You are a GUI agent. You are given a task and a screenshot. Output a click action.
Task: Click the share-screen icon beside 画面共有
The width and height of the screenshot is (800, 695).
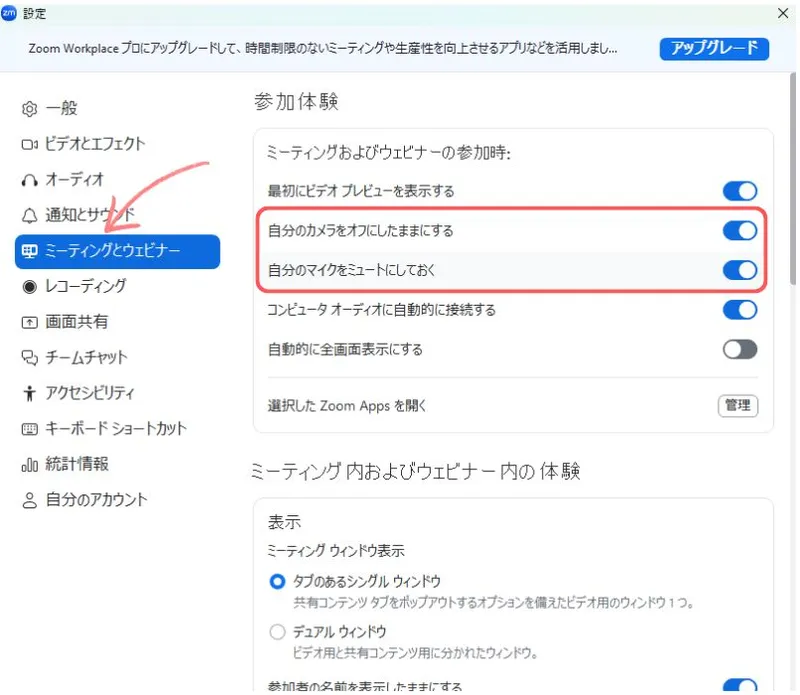[x=29, y=322]
